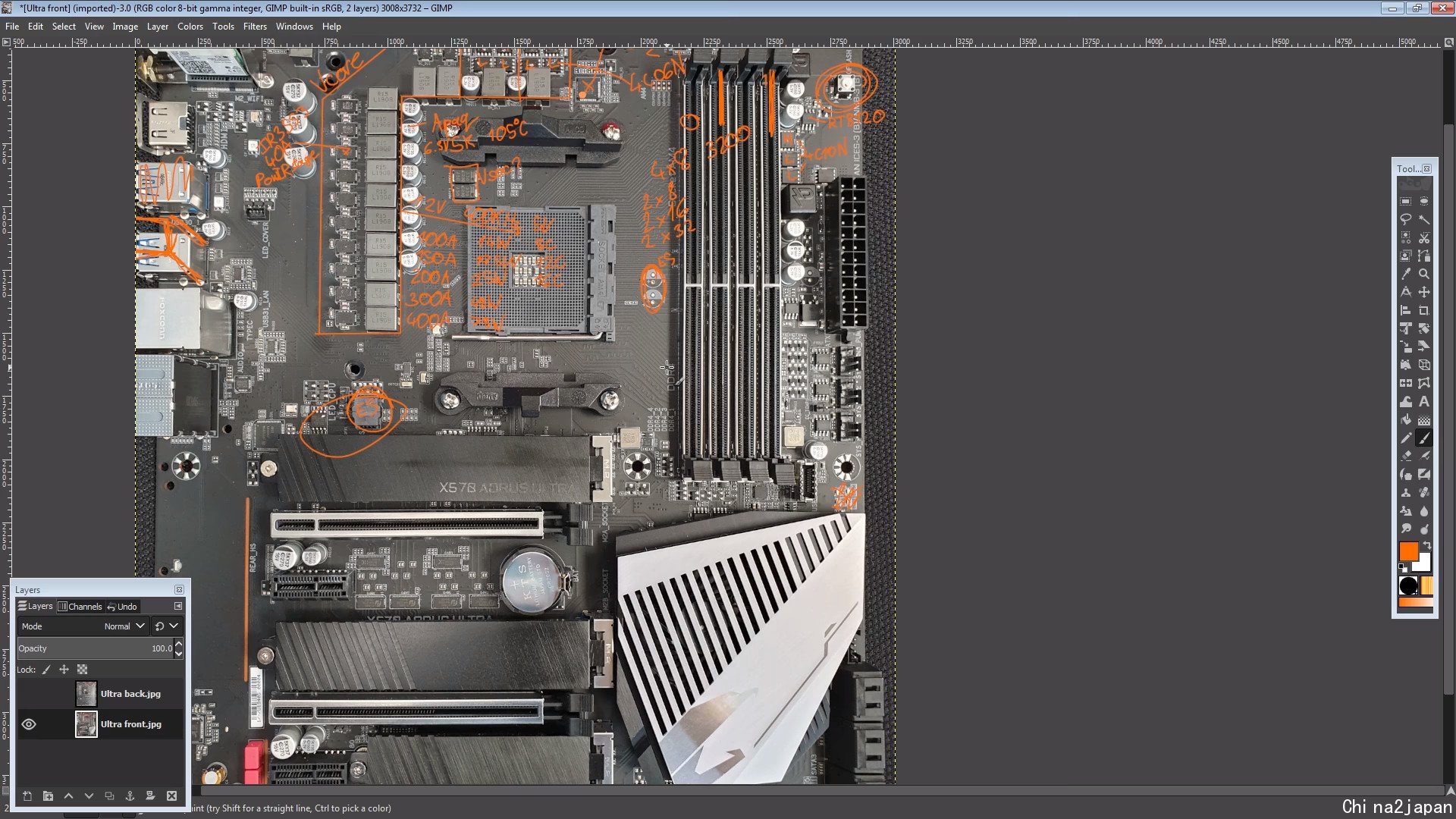The height and width of the screenshot is (819, 1456).
Task: Select the Cage Transform tool
Action: coord(1423,384)
